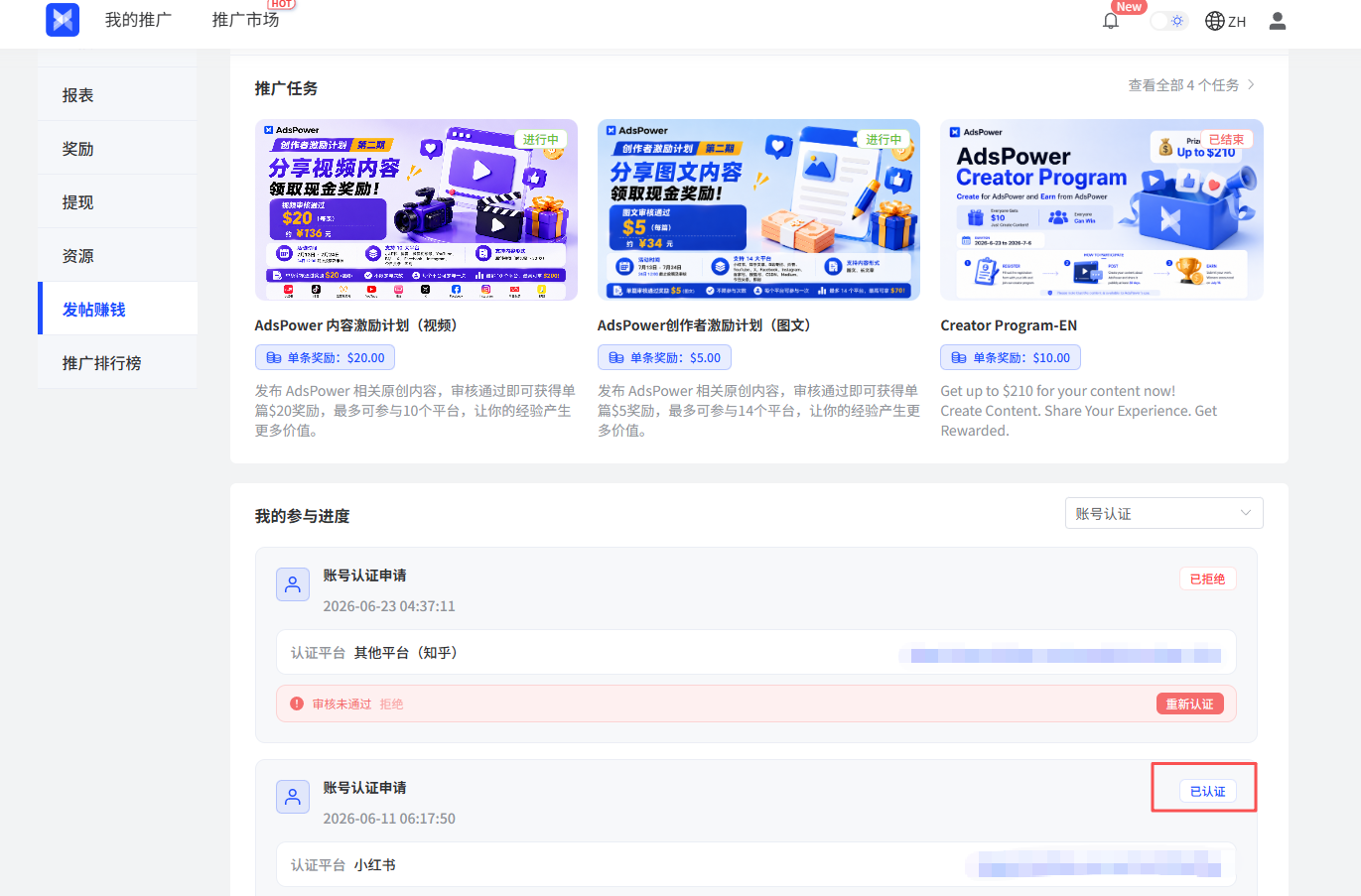The image size is (1361, 896).
Task: Open the user profile icon
Action: pyautogui.click(x=1278, y=21)
